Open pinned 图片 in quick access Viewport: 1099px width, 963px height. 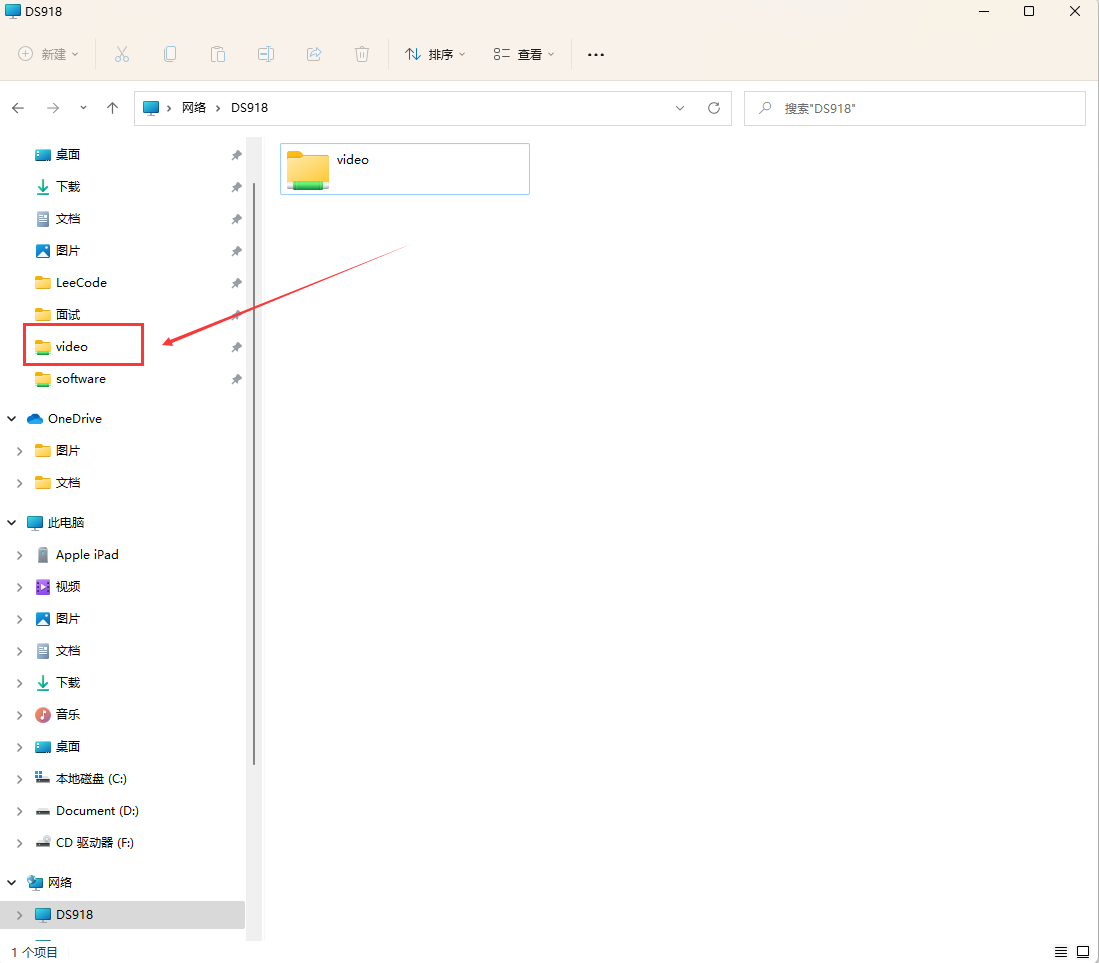(68, 251)
